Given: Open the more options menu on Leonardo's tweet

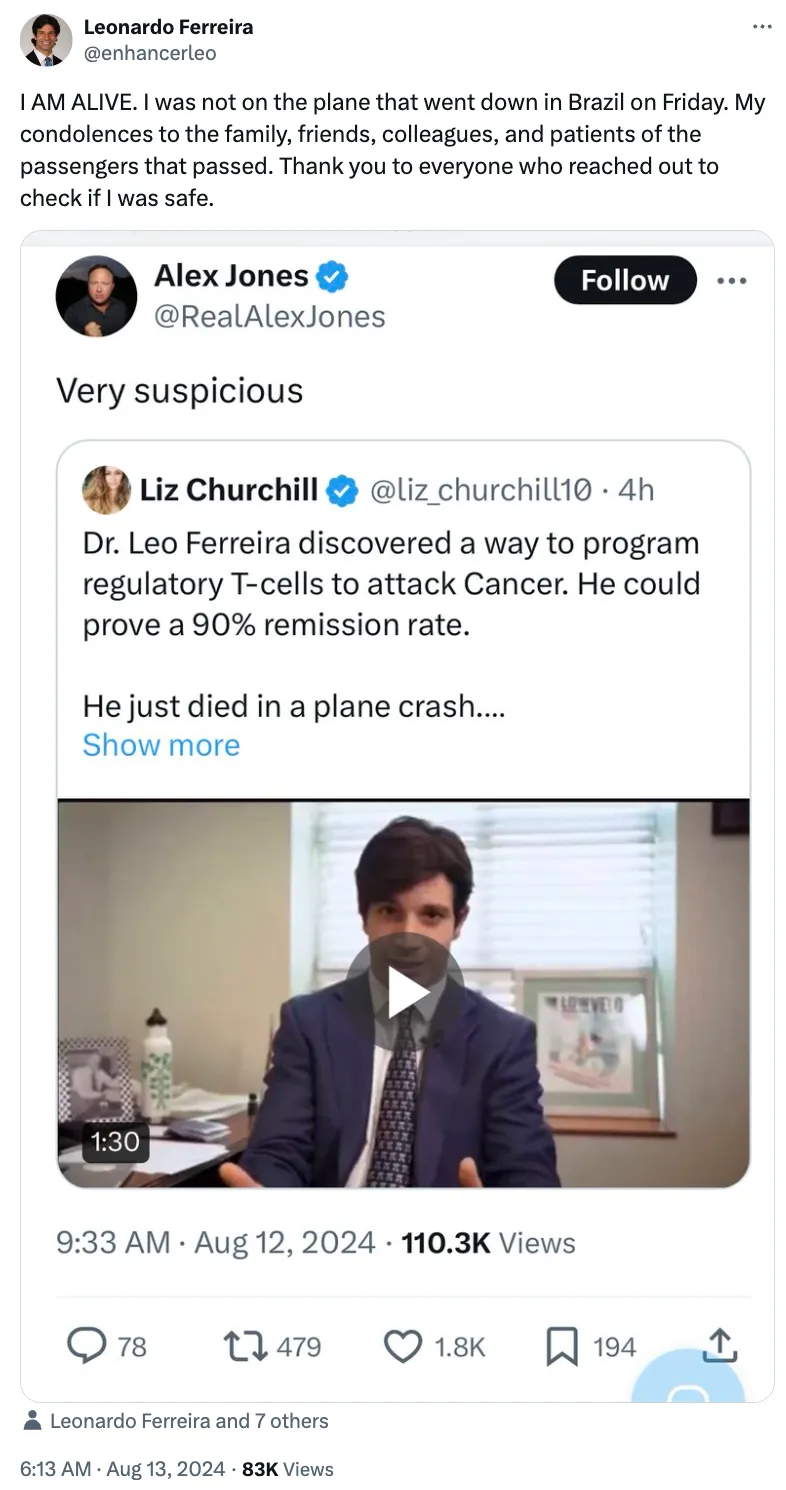Looking at the screenshot, I should pyautogui.click(x=762, y=27).
